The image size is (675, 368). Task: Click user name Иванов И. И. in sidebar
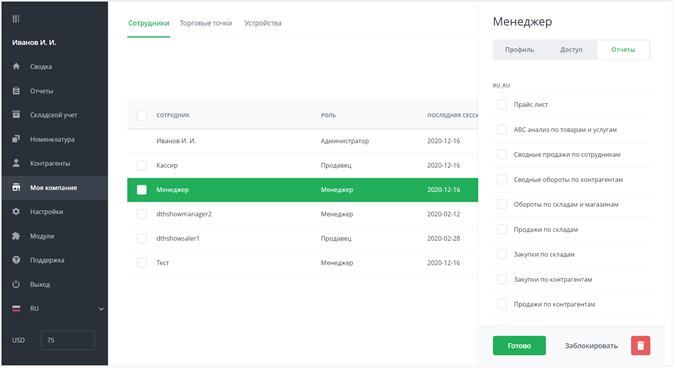click(x=34, y=43)
